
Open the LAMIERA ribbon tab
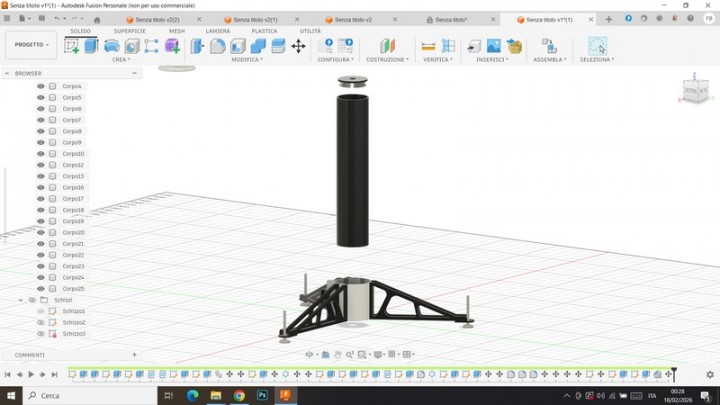pyautogui.click(x=217, y=31)
